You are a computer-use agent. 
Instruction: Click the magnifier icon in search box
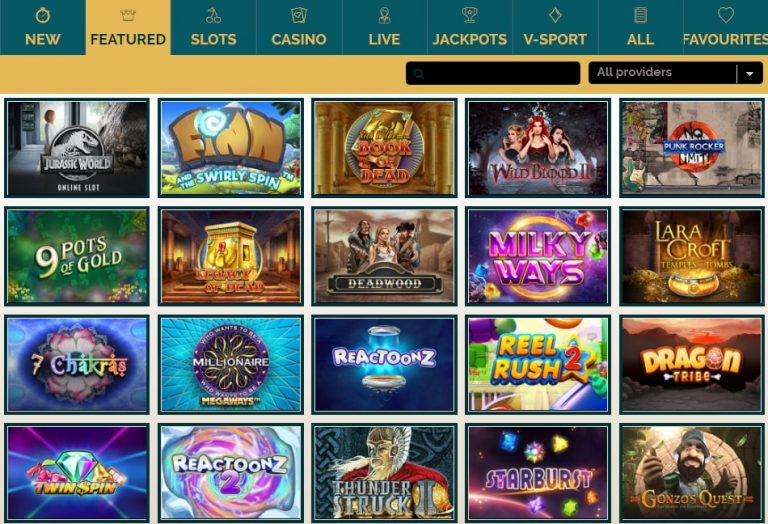[418, 74]
